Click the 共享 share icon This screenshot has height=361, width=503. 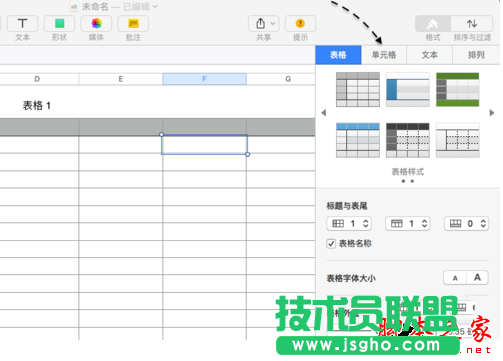(260, 24)
